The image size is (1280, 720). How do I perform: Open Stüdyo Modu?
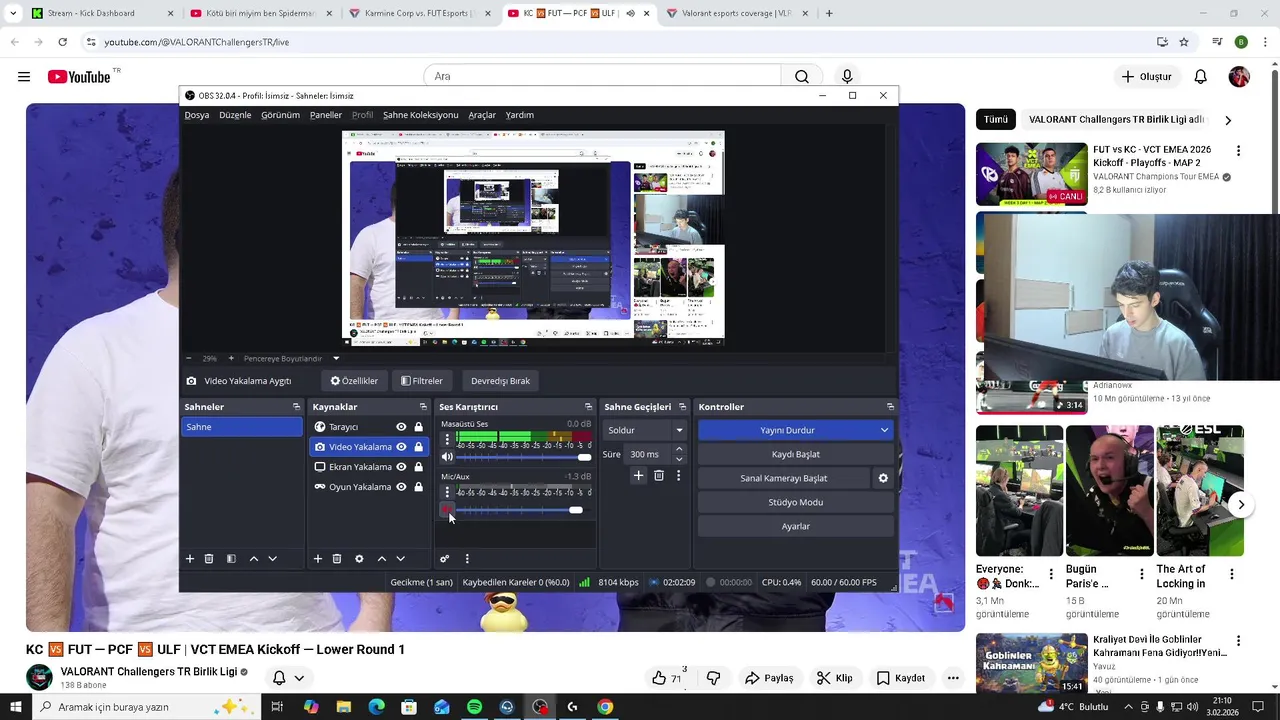[795, 502]
